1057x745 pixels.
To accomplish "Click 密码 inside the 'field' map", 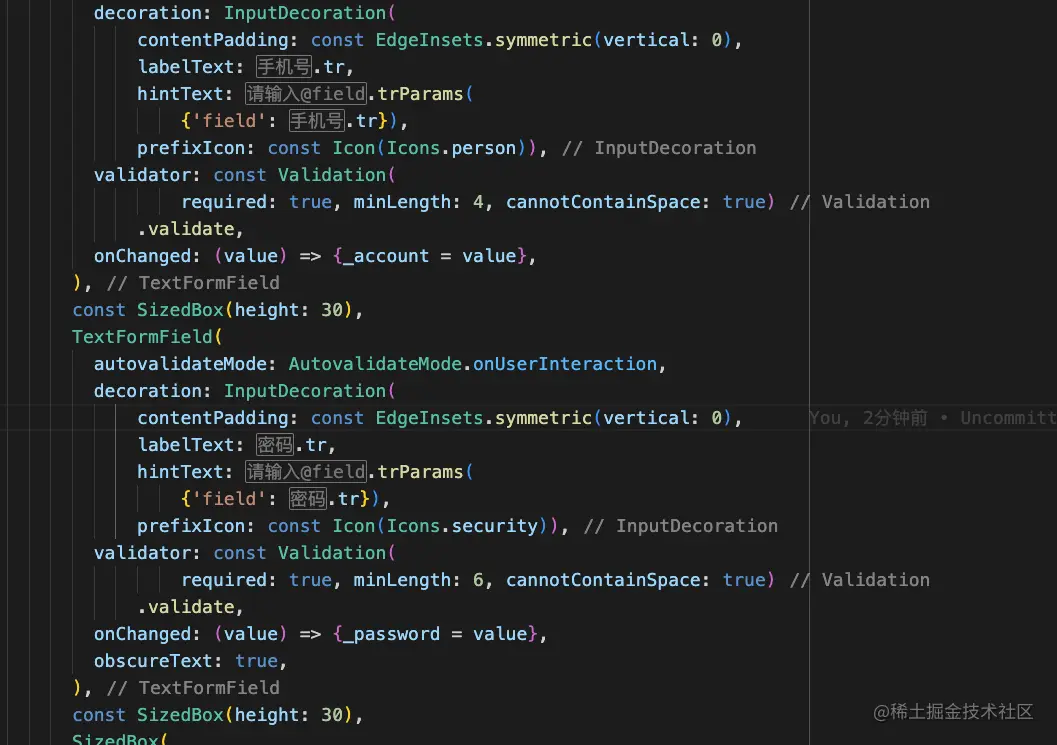I will pyautogui.click(x=307, y=499).
